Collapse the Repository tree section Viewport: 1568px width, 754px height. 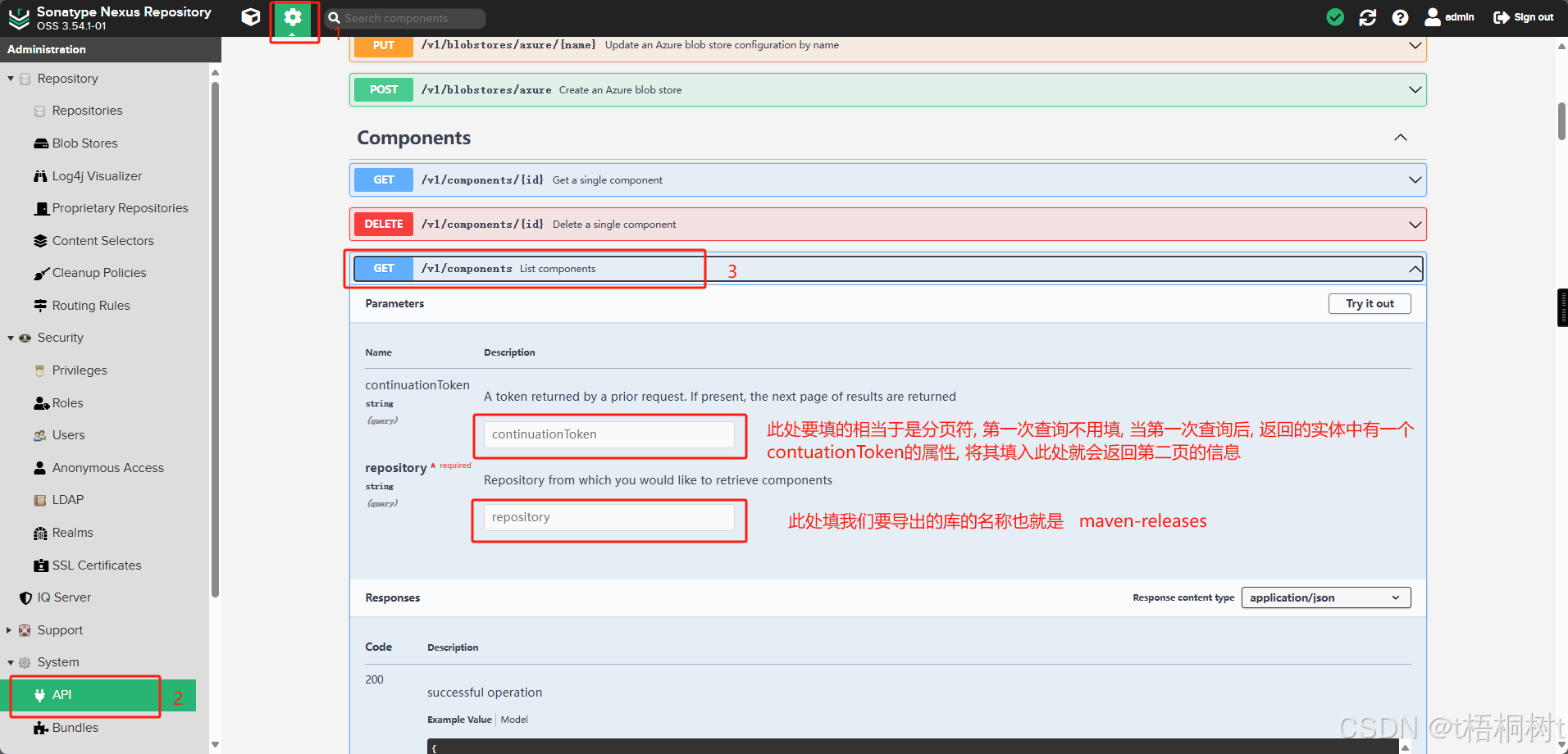pos(10,79)
